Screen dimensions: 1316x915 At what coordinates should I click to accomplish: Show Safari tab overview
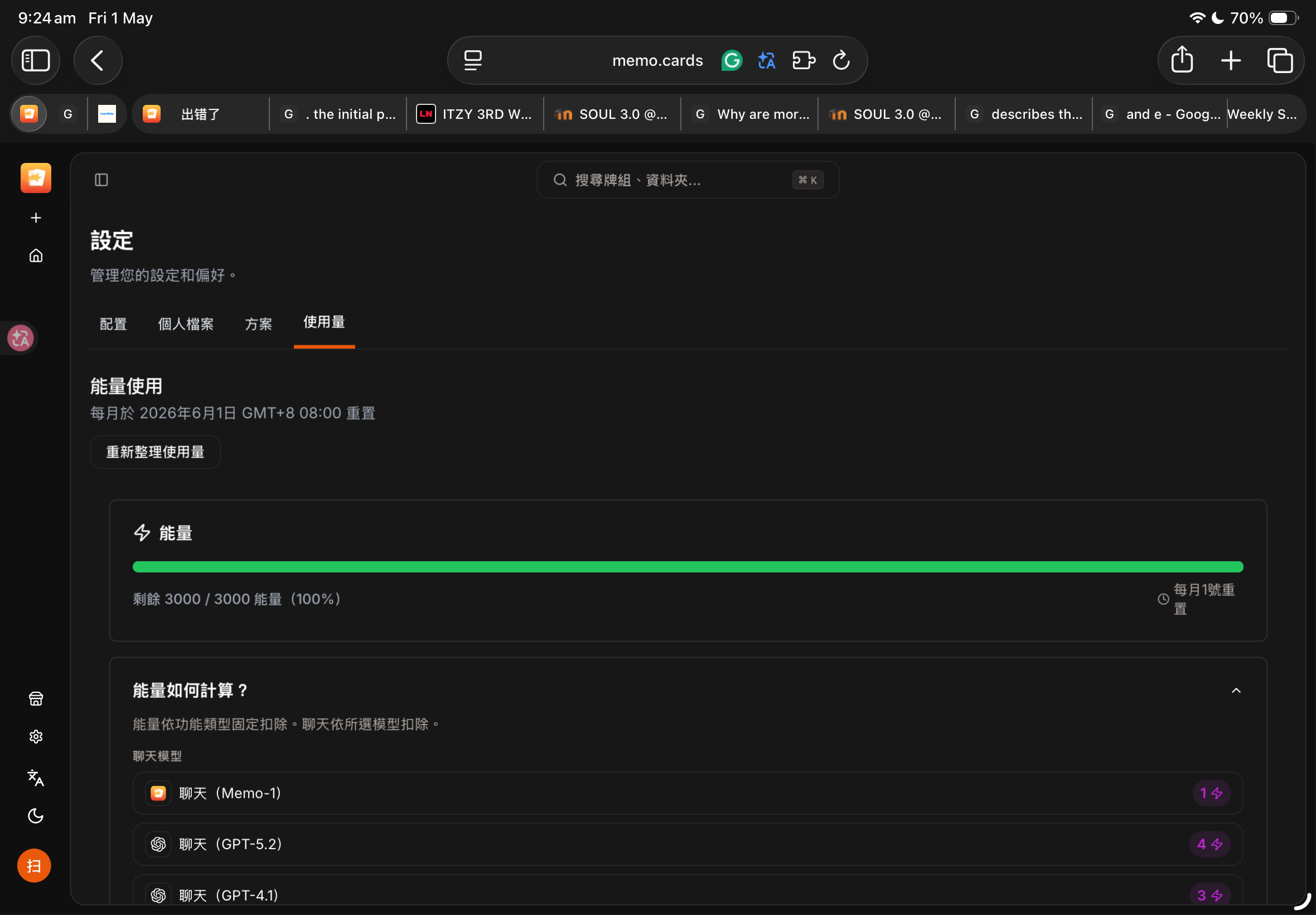coord(1279,60)
